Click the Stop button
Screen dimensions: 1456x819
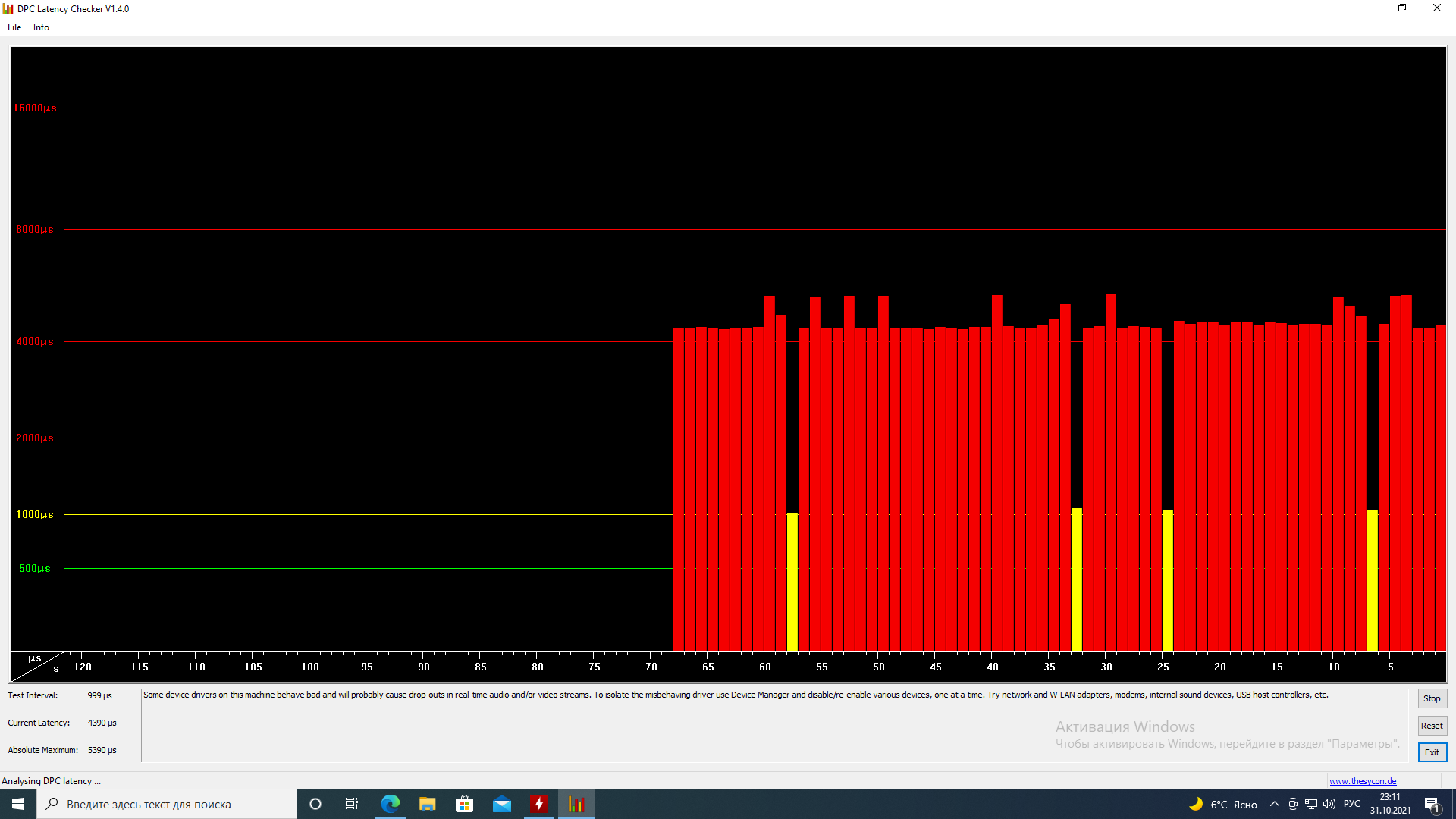[1431, 698]
